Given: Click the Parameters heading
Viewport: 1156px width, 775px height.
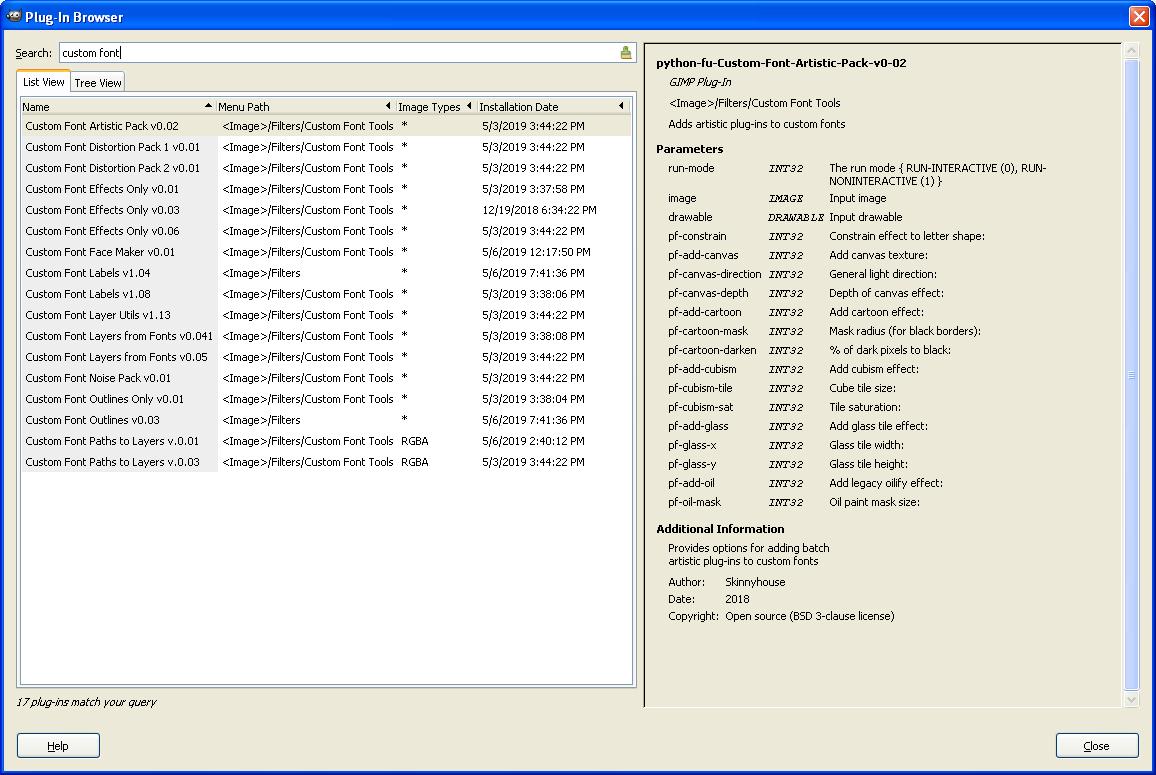Looking at the screenshot, I should (x=689, y=149).
